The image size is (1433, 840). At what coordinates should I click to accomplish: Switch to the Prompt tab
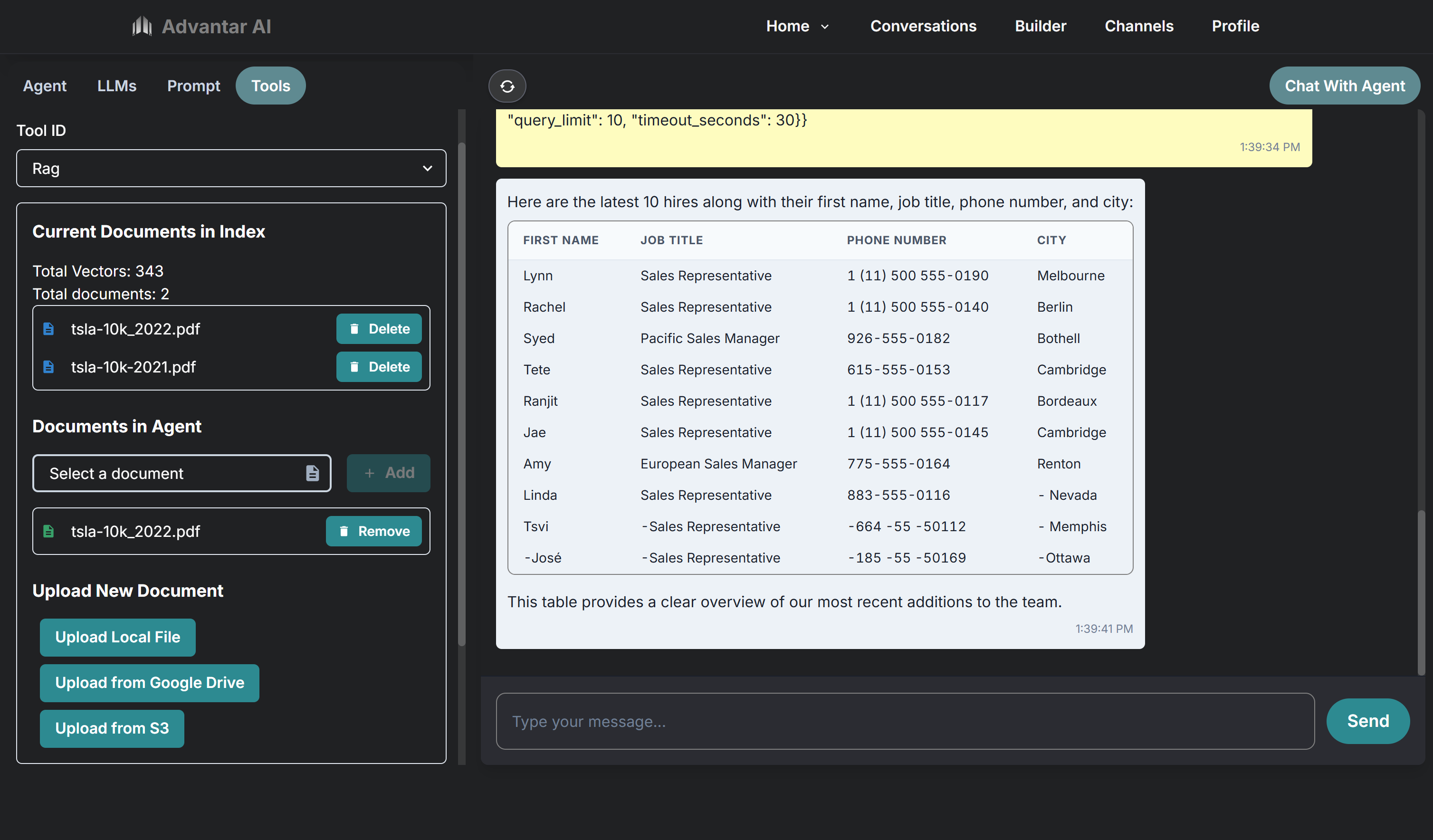pyautogui.click(x=193, y=86)
